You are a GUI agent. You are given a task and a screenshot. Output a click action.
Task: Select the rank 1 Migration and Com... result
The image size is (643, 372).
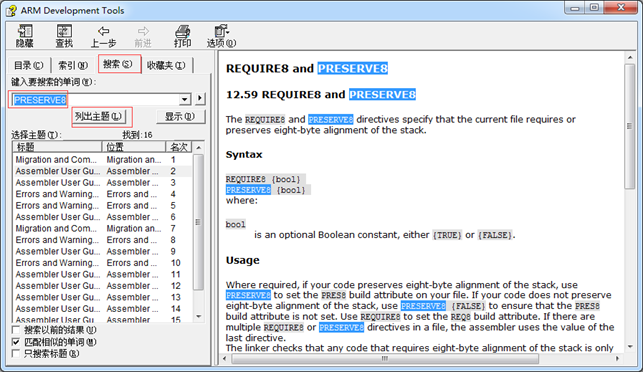103,160
